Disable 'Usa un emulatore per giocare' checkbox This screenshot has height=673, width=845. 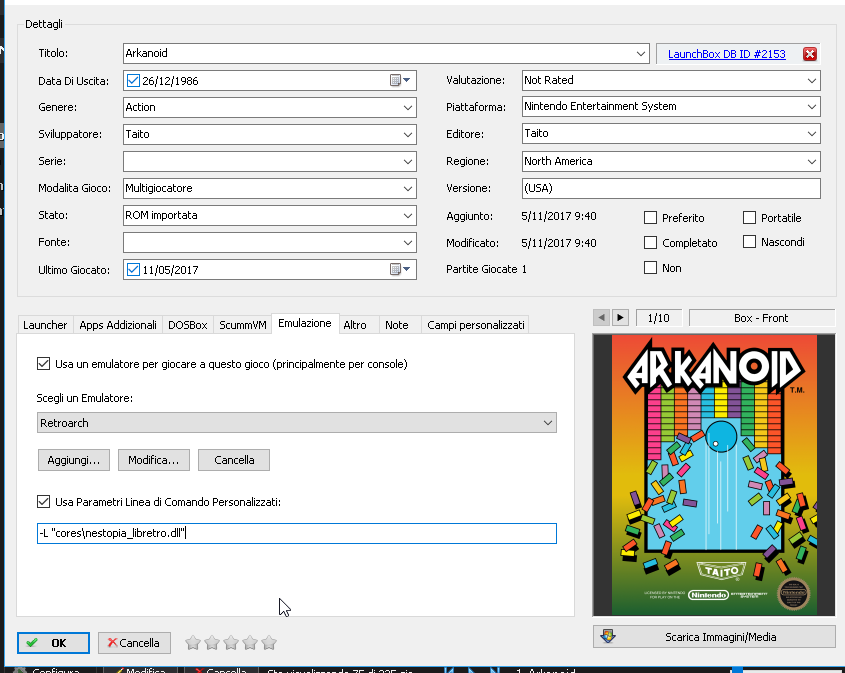44,364
